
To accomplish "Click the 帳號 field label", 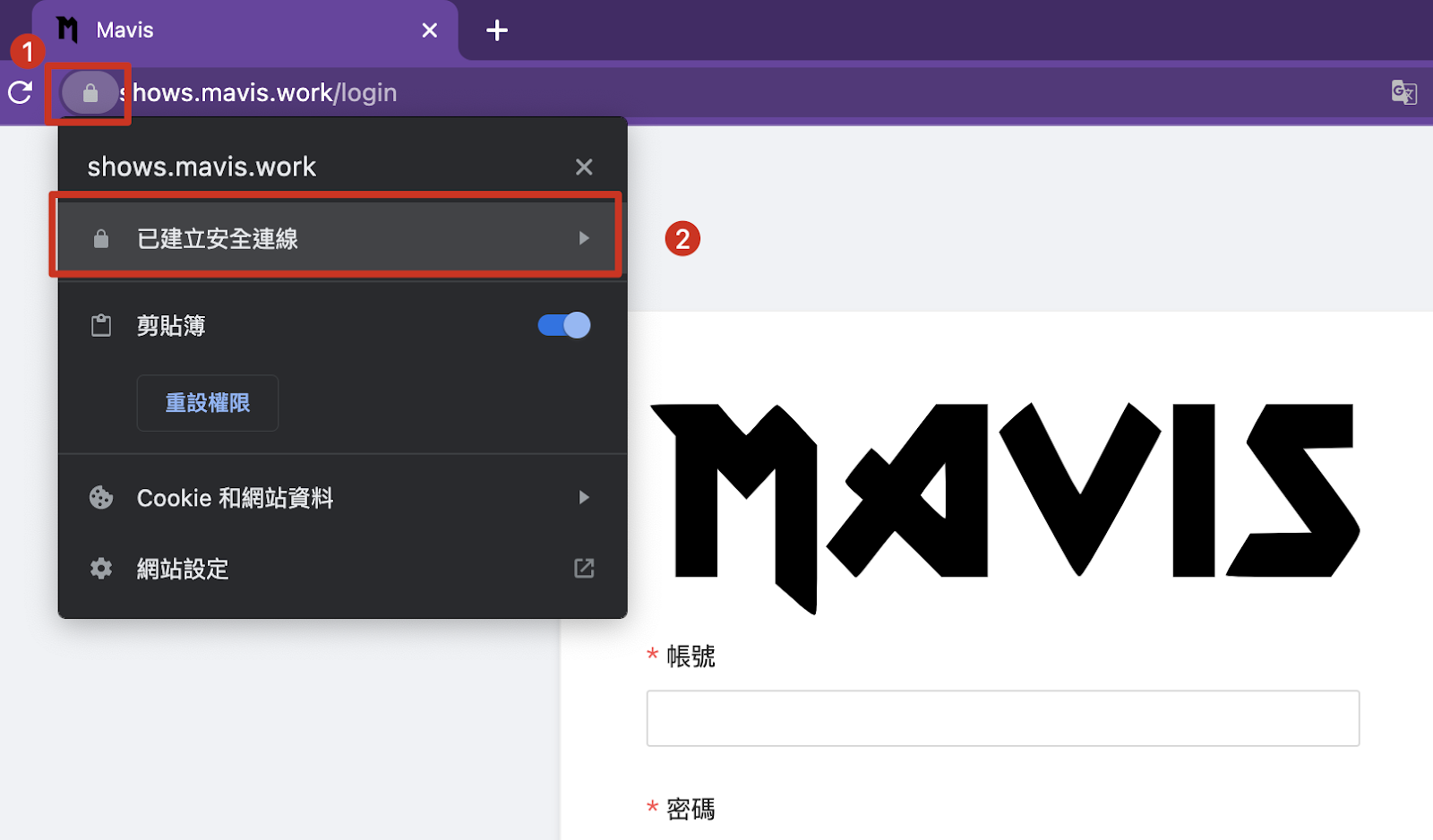I will coord(691,656).
